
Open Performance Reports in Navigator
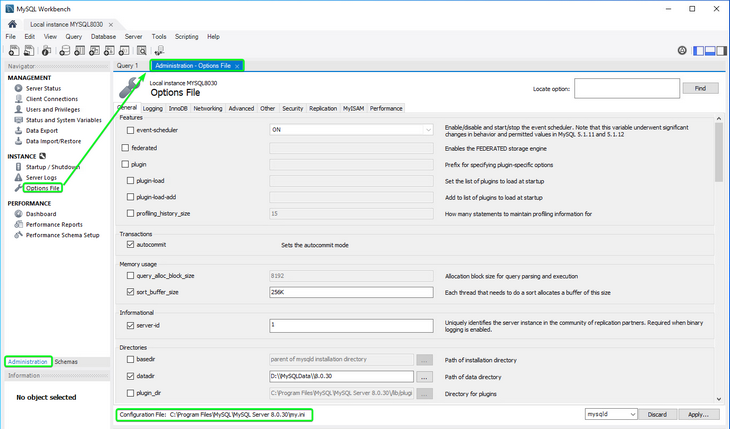(54, 225)
